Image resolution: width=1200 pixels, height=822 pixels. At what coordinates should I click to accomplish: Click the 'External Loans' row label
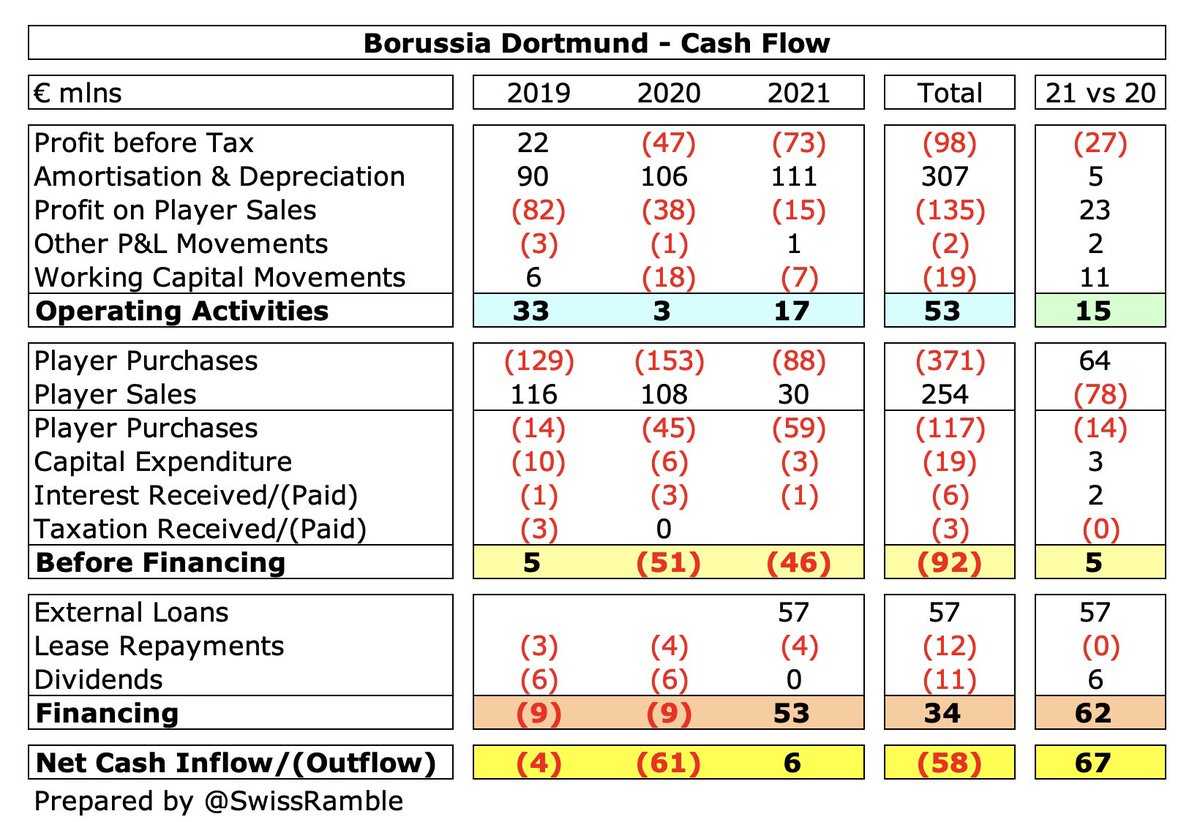coord(132,612)
